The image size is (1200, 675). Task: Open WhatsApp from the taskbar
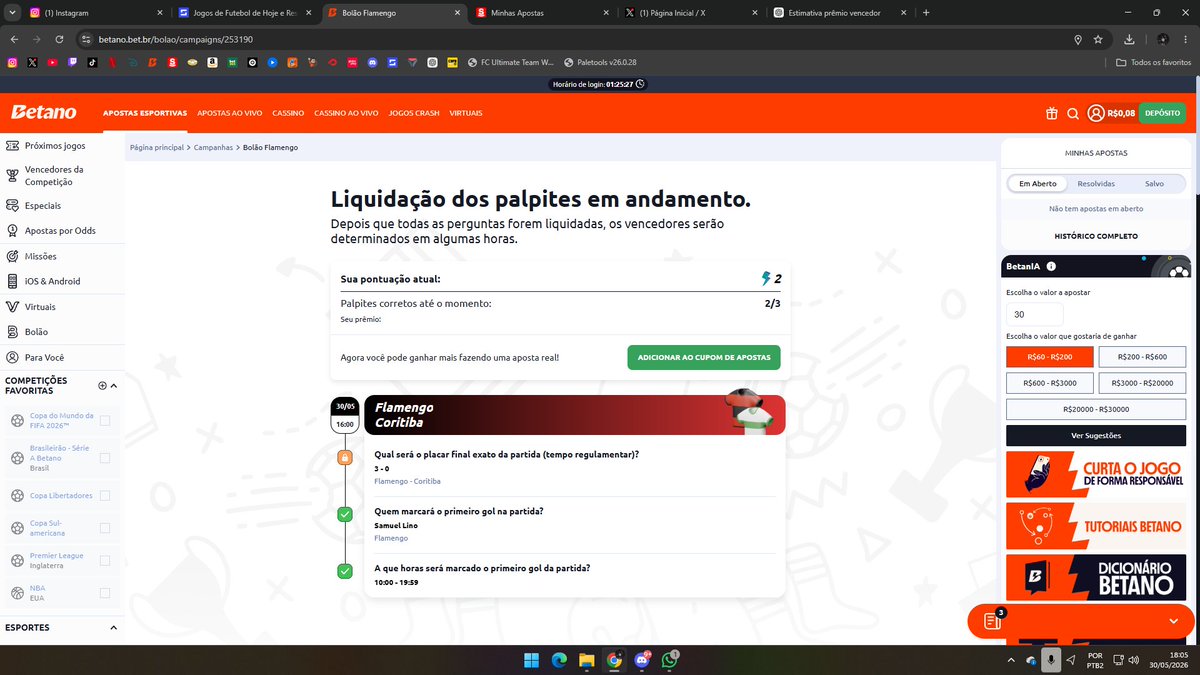click(x=668, y=660)
